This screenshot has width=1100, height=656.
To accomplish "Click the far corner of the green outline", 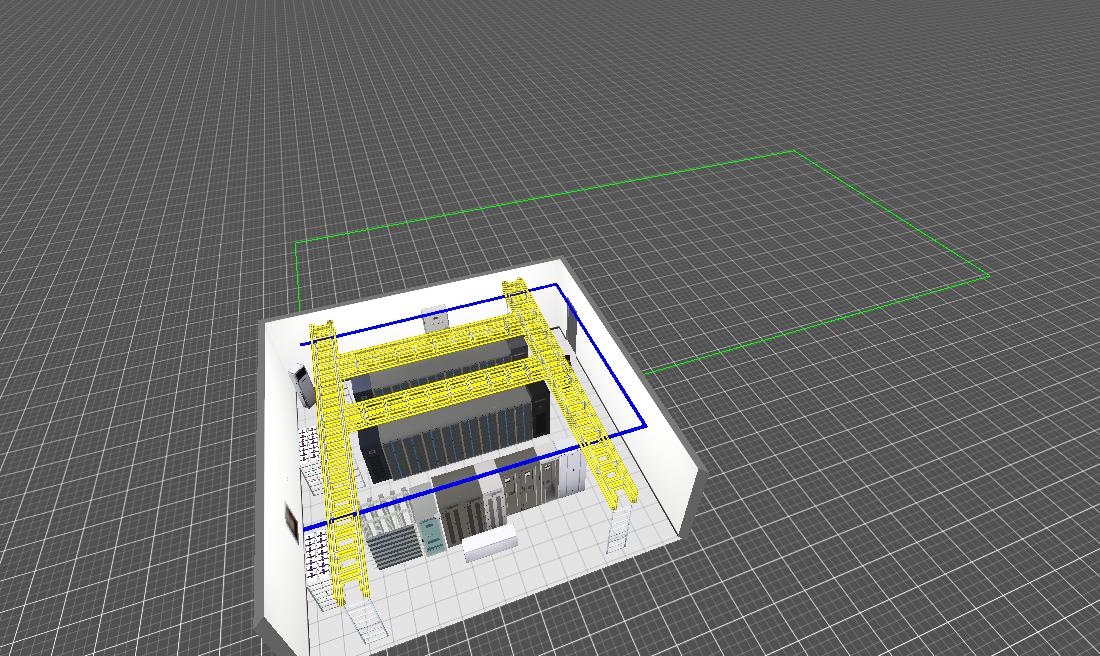I will (795, 151).
